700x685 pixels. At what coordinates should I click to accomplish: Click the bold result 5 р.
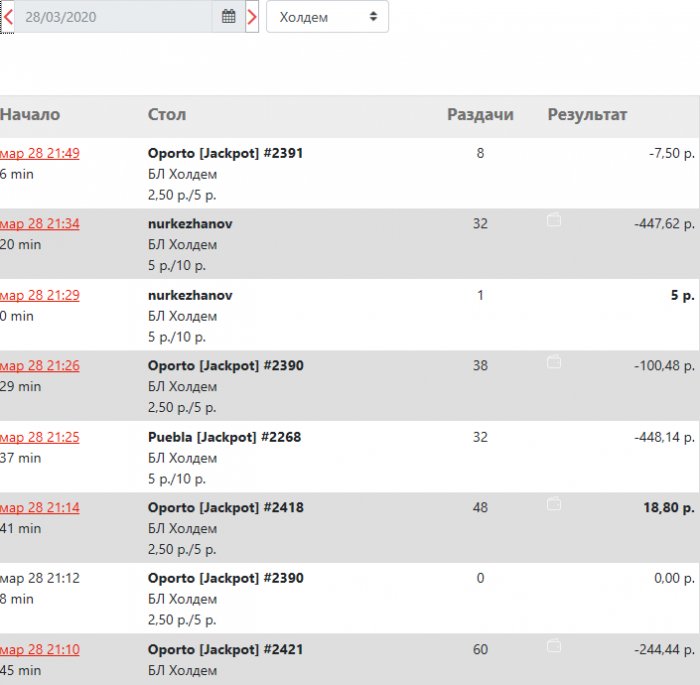(683, 295)
